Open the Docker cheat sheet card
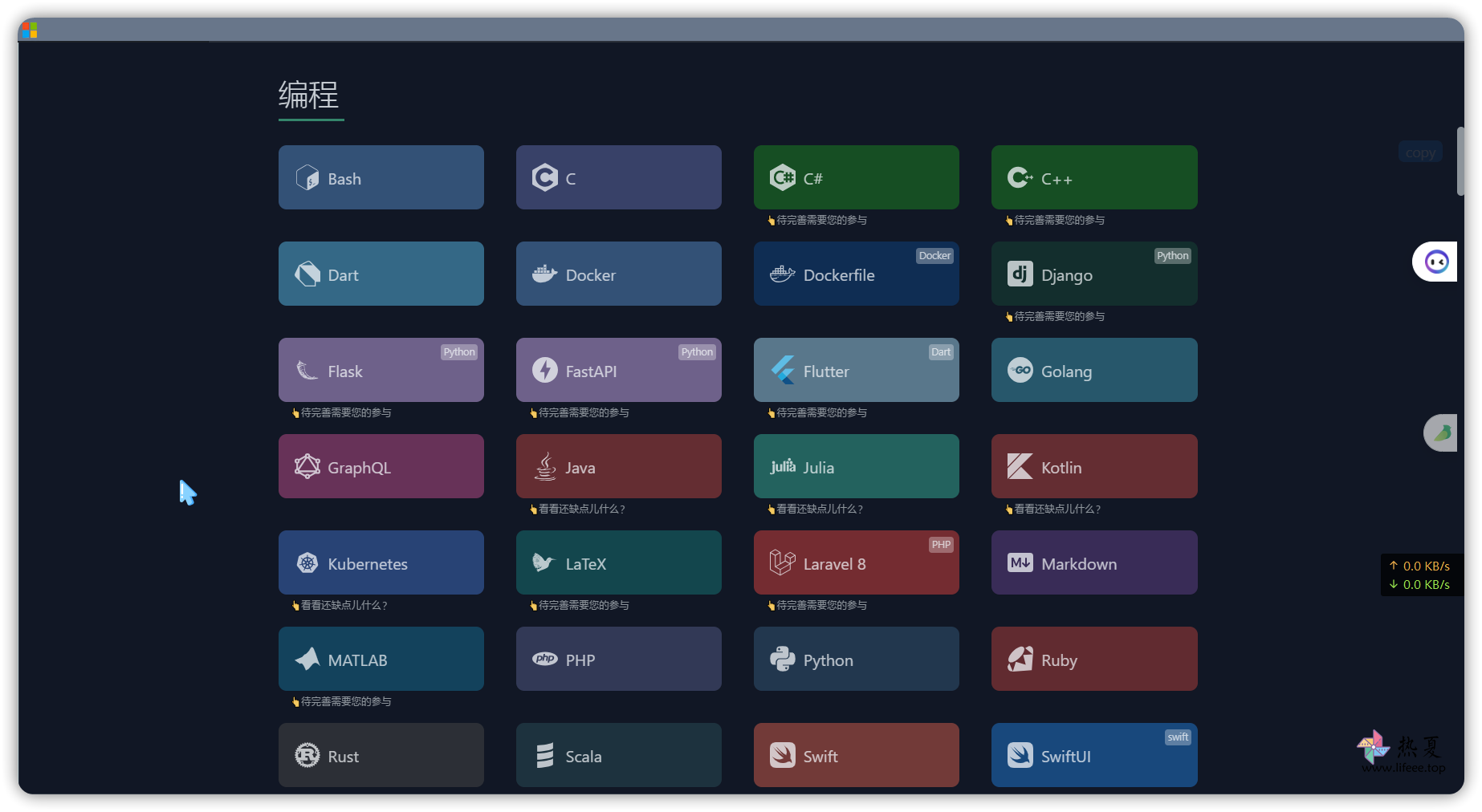 [618, 274]
